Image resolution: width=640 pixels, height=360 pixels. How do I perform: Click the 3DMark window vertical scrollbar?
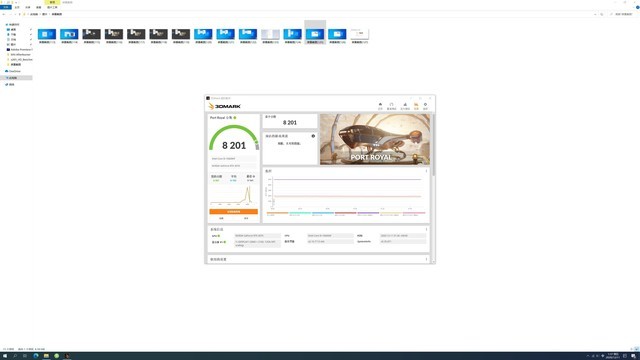[433, 145]
